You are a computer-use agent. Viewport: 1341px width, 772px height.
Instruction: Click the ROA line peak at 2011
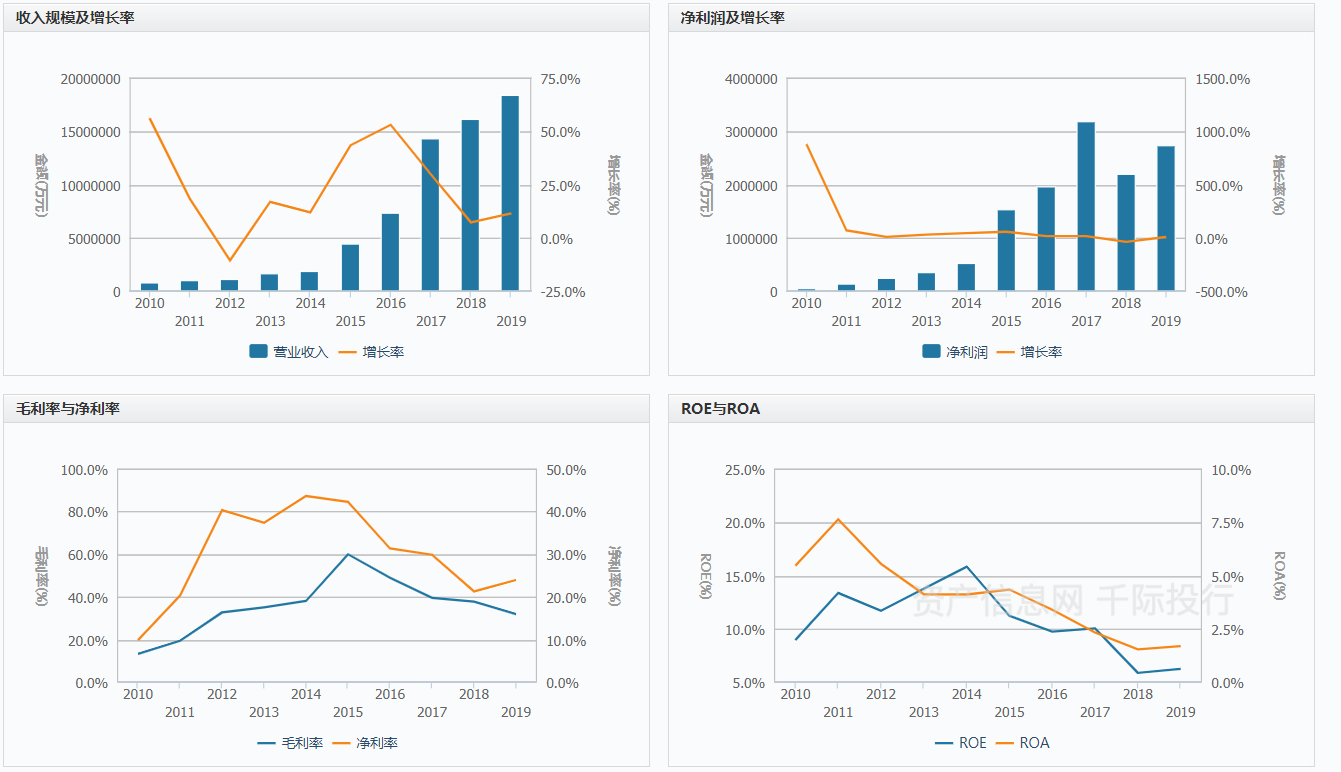click(x=838, y=519)
